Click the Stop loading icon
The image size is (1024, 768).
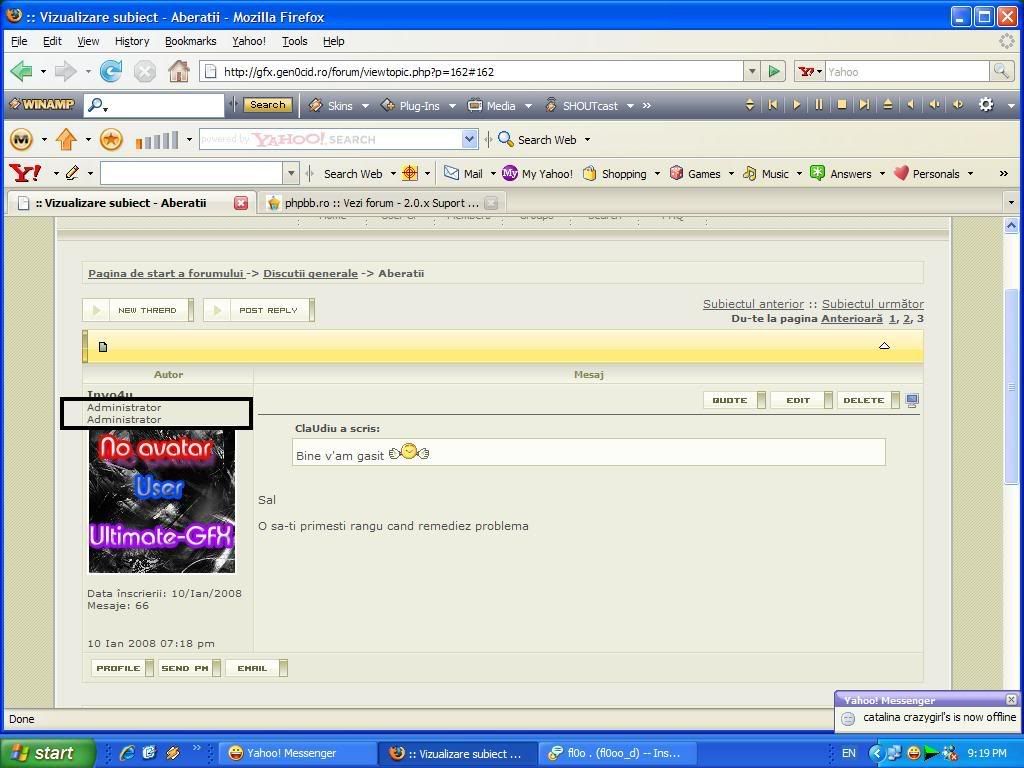coord(144,71)
